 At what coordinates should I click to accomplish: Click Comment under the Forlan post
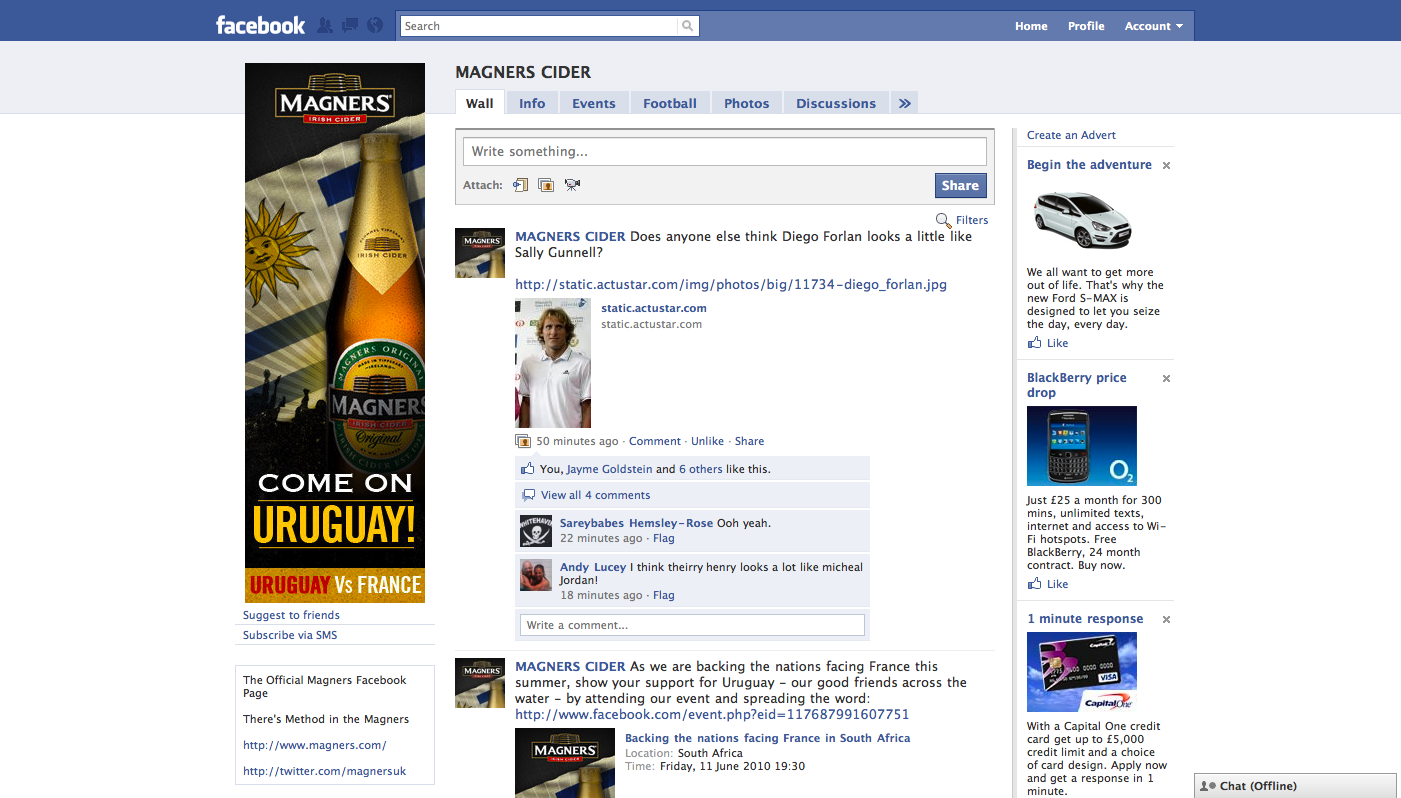pos(655,441)
